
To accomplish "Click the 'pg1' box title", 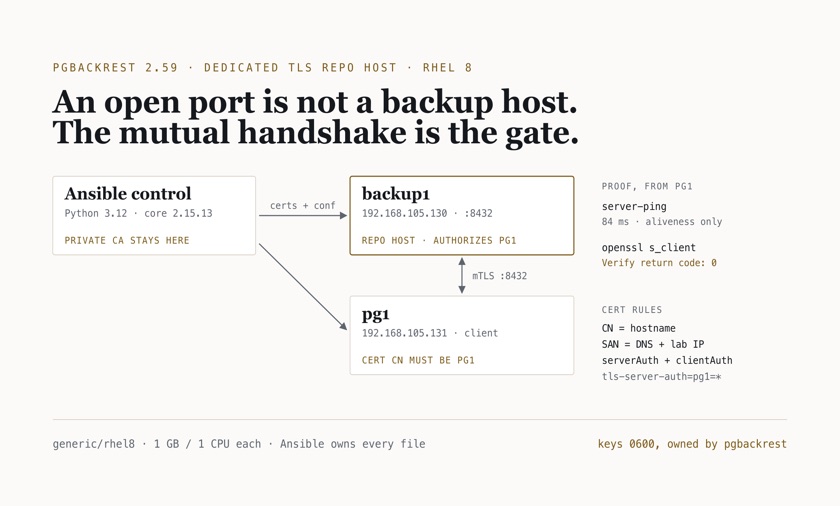I will (376, 314).
